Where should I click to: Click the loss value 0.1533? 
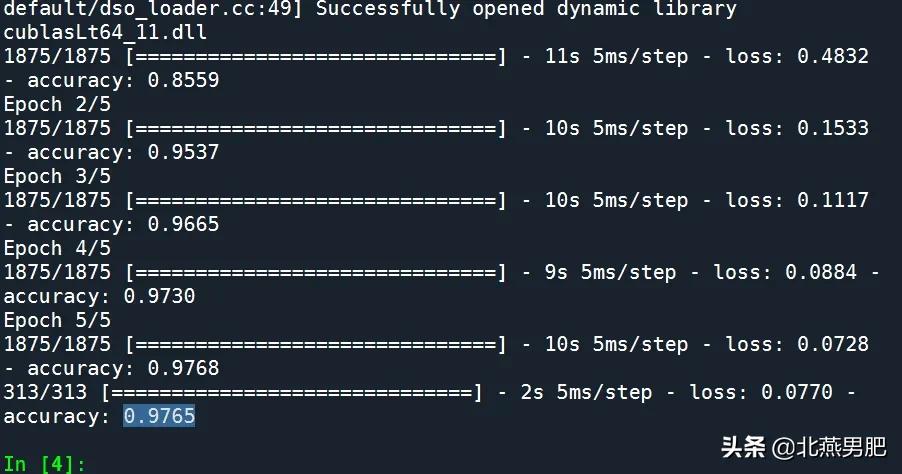(x=832, y=128)
